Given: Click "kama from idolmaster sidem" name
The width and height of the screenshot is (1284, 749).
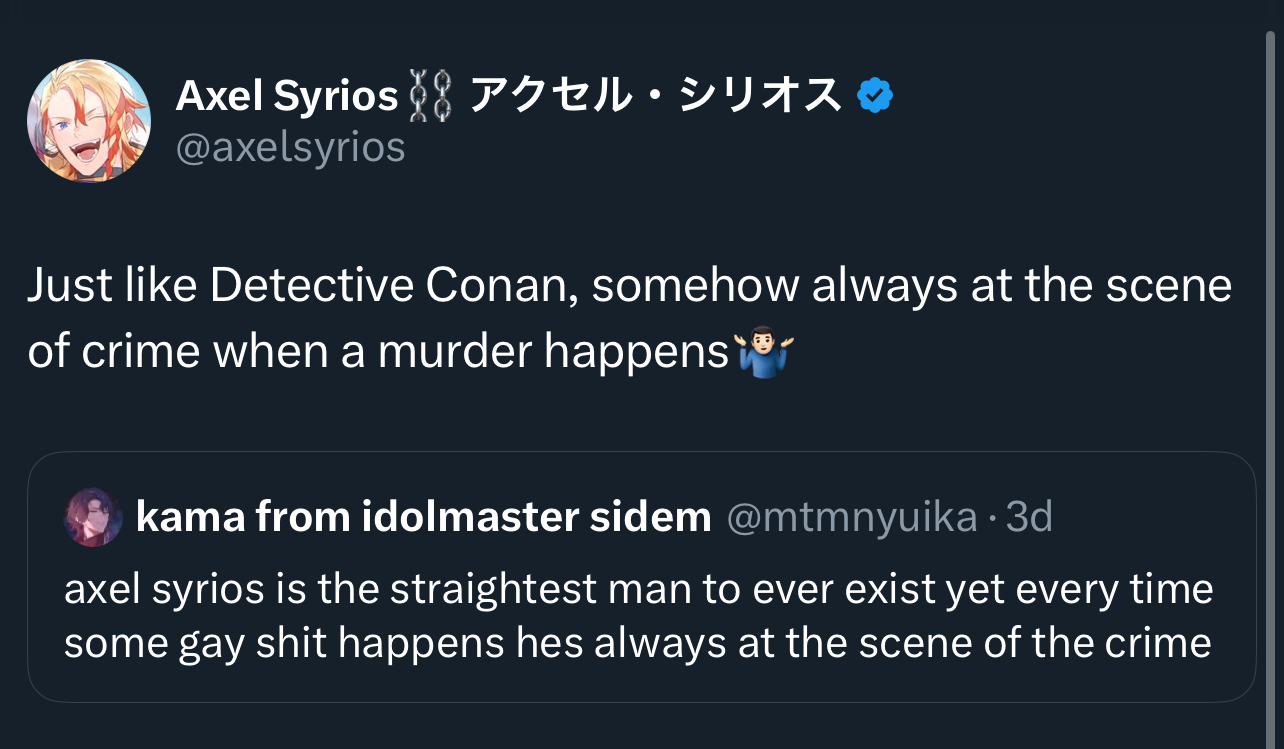Looking at the screenshot, I should [423, 517].
